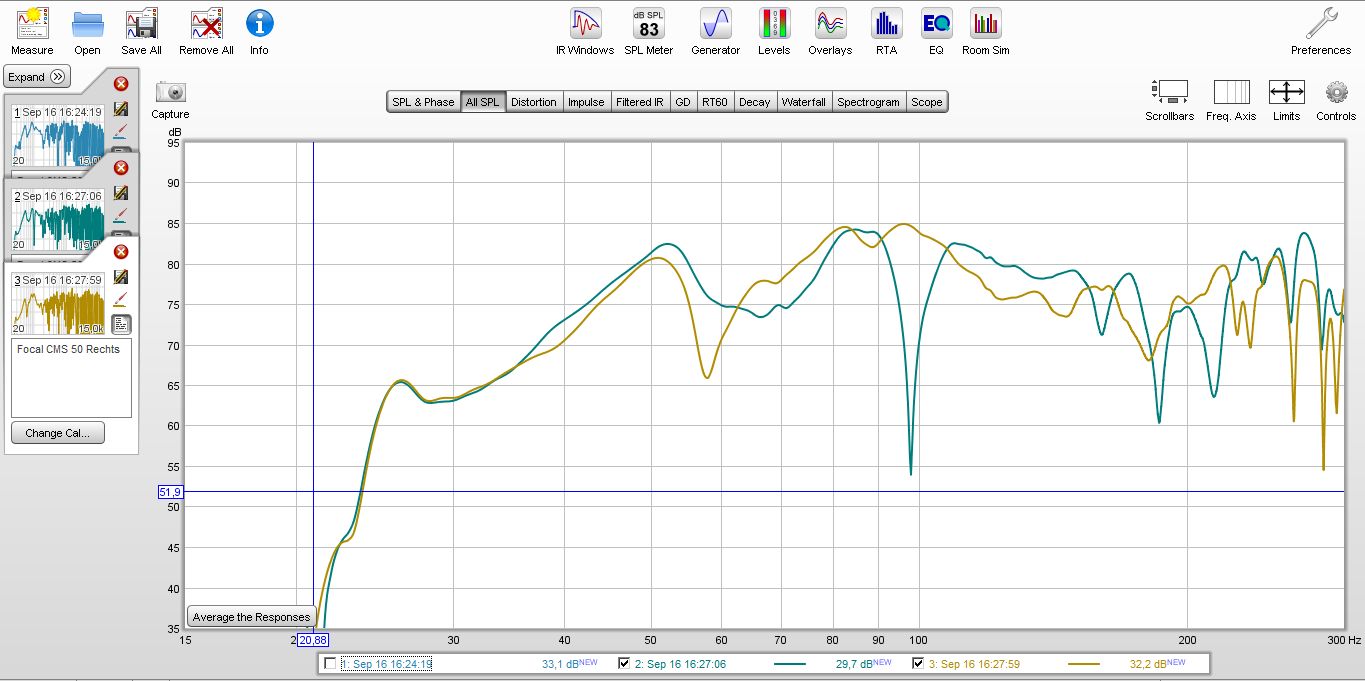The image size is (1365, 681).
Task: Open the GD tab
Action: tap(683, 102)
